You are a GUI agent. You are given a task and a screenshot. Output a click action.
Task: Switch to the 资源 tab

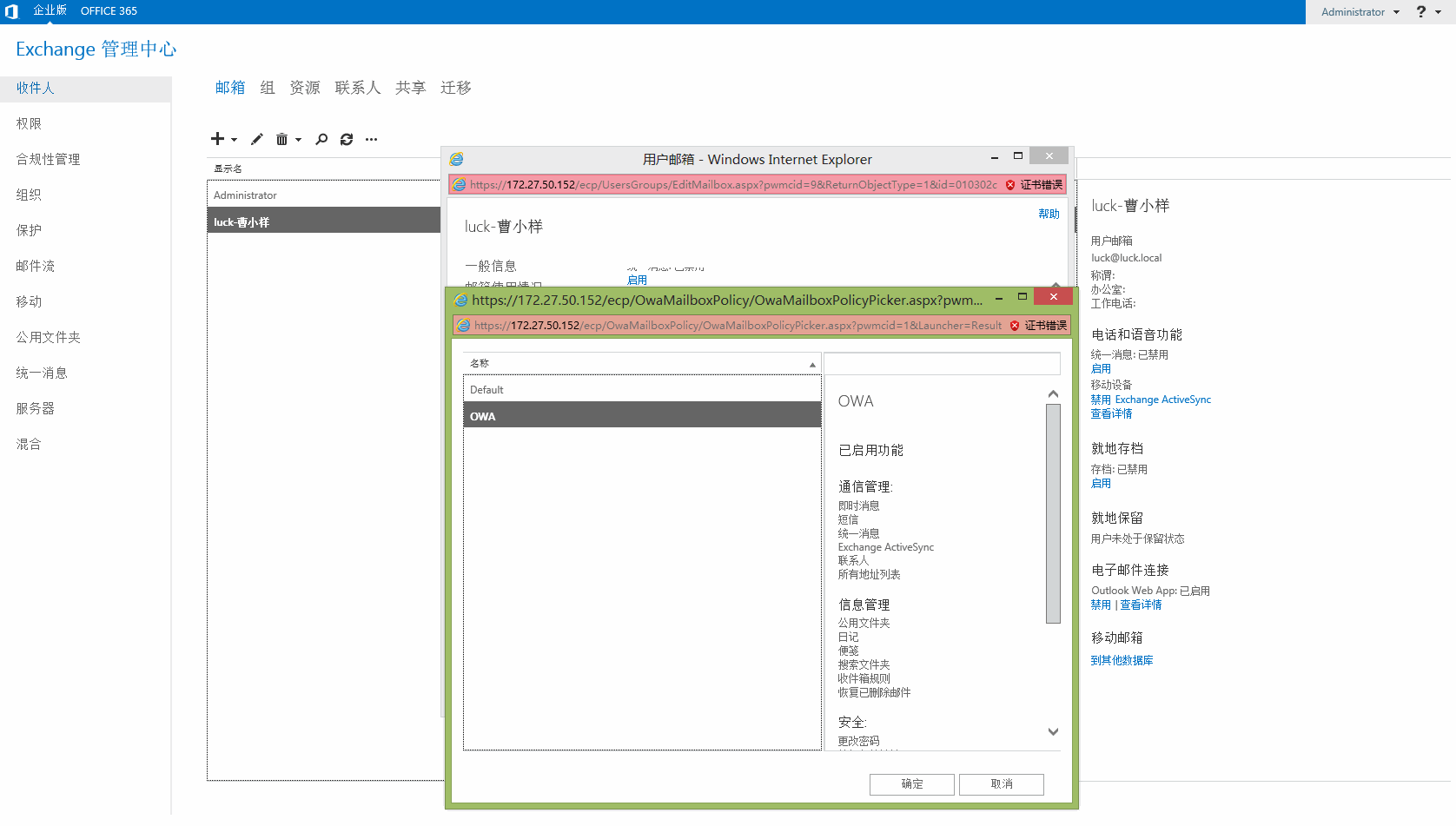click(305, 88)
